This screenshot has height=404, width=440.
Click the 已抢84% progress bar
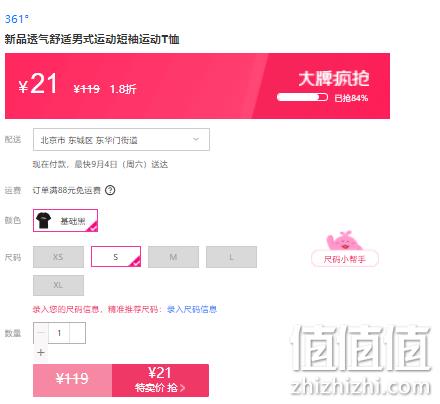point(302,98)
